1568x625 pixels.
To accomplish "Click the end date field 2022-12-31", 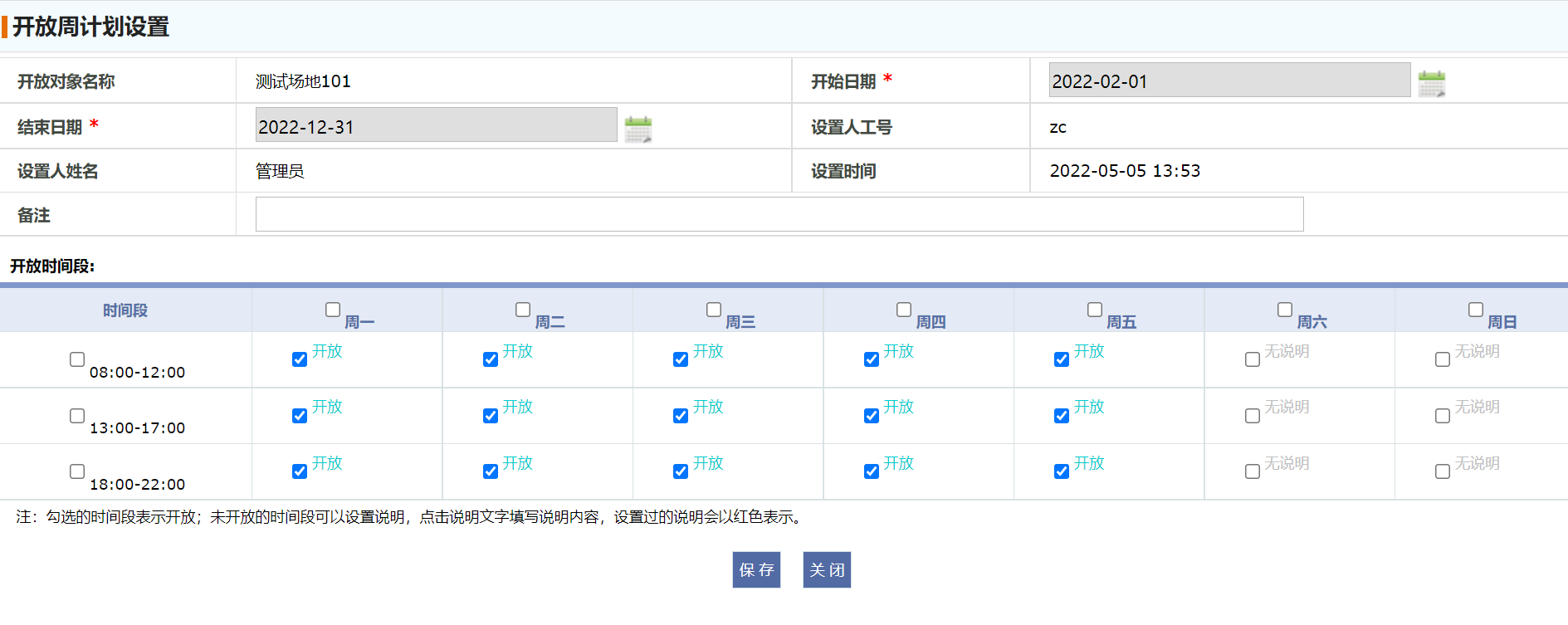I will [436, 126].
